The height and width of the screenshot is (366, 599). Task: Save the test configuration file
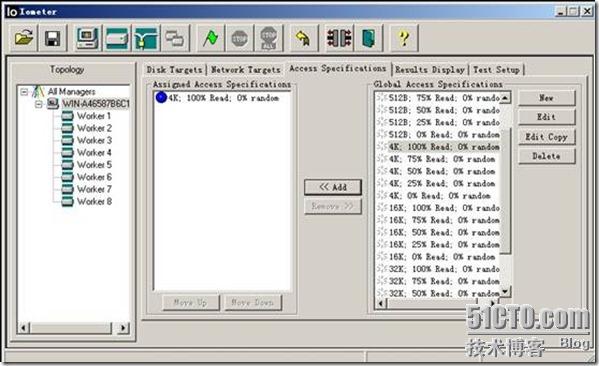click(x=52, y=38)
